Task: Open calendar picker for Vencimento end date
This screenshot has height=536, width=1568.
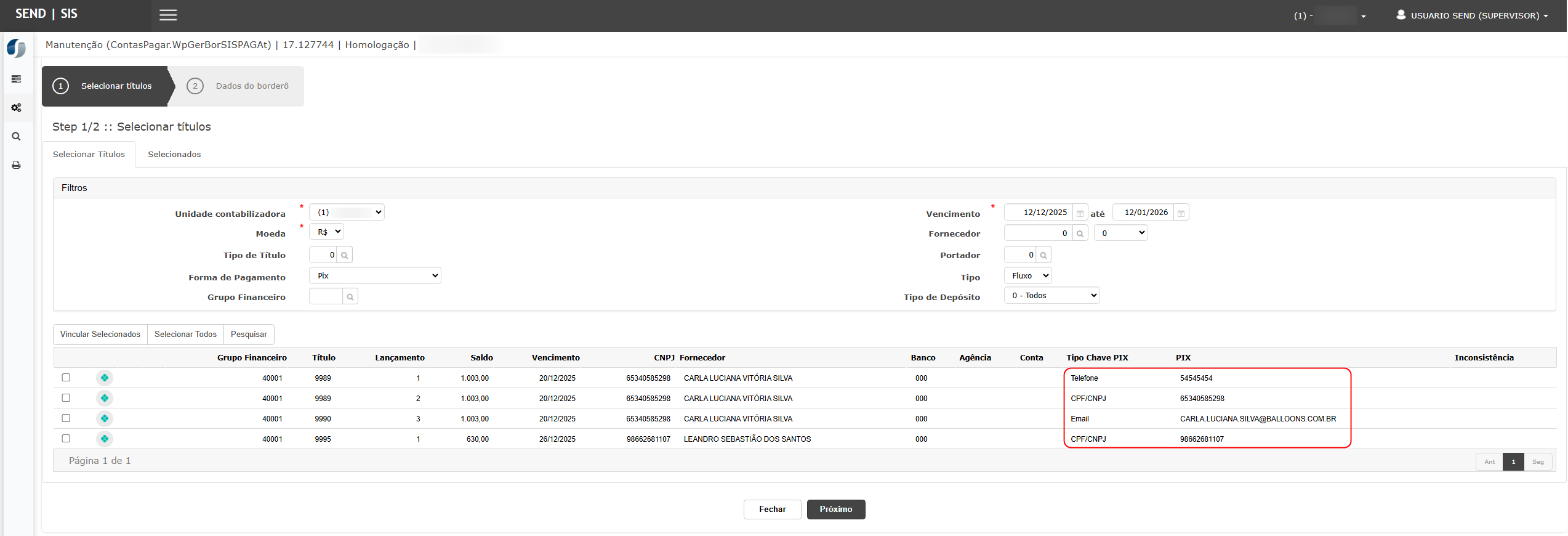Action: pos(1181,213)
